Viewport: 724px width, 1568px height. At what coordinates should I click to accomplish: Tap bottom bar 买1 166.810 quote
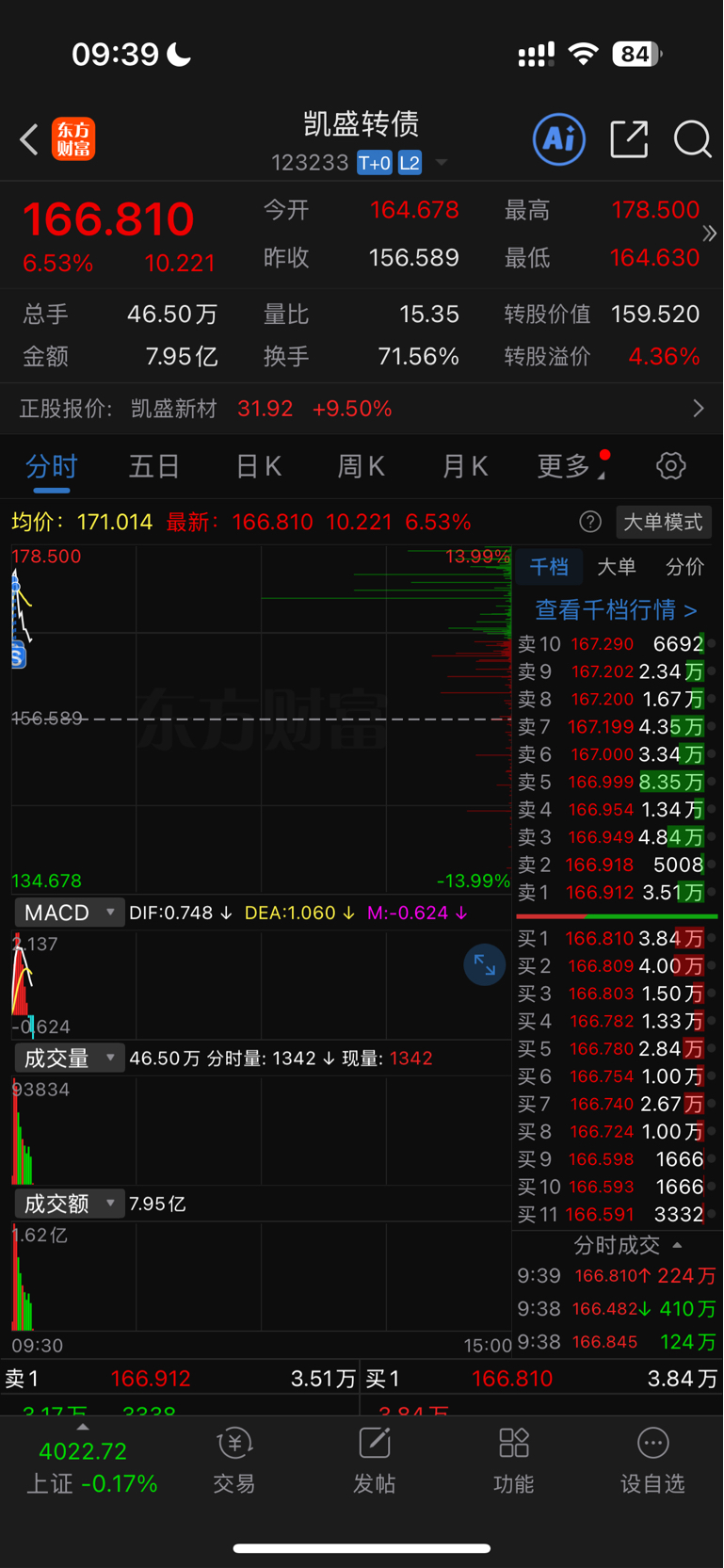coord(541,1379)
